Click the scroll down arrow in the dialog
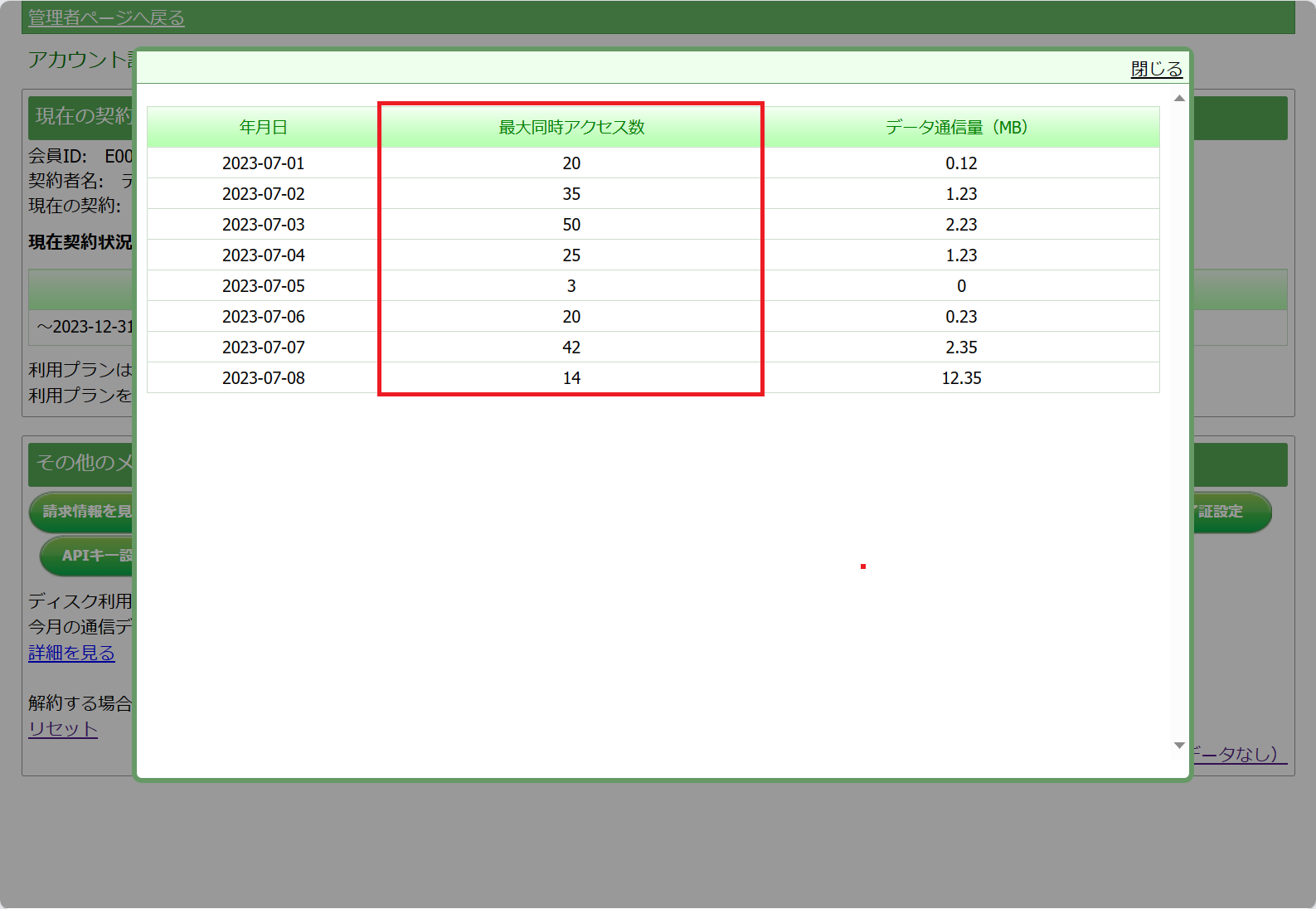The image size is (1316, 909). pos(1179,746)
